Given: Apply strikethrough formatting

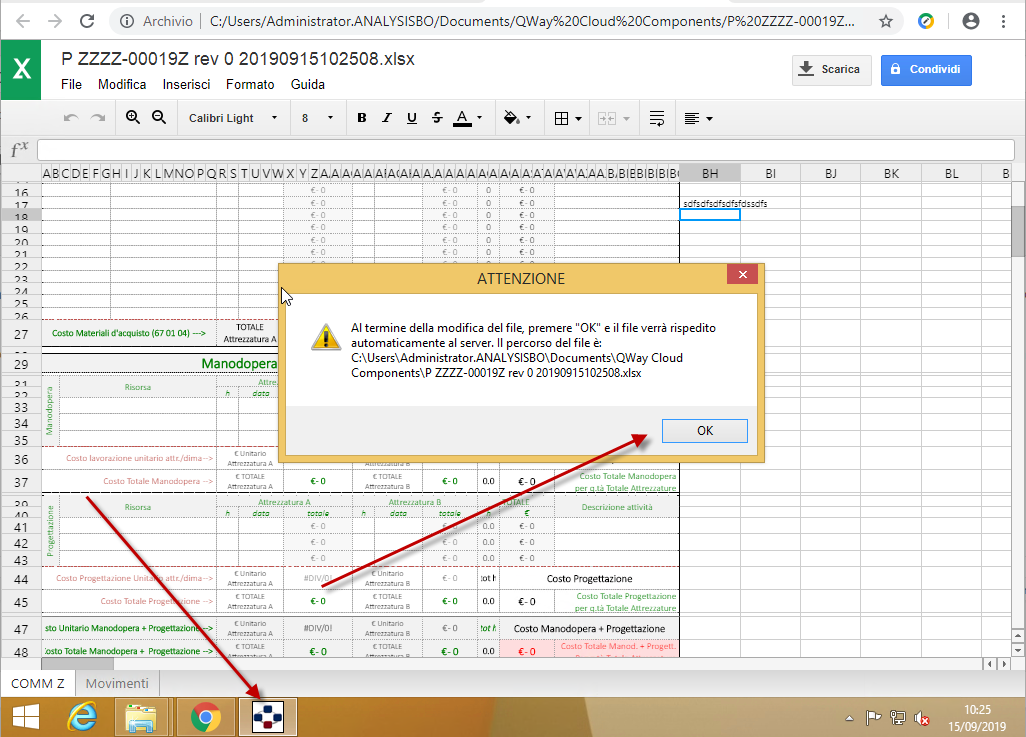Looking at the screenshot, I should coord(437,118).
